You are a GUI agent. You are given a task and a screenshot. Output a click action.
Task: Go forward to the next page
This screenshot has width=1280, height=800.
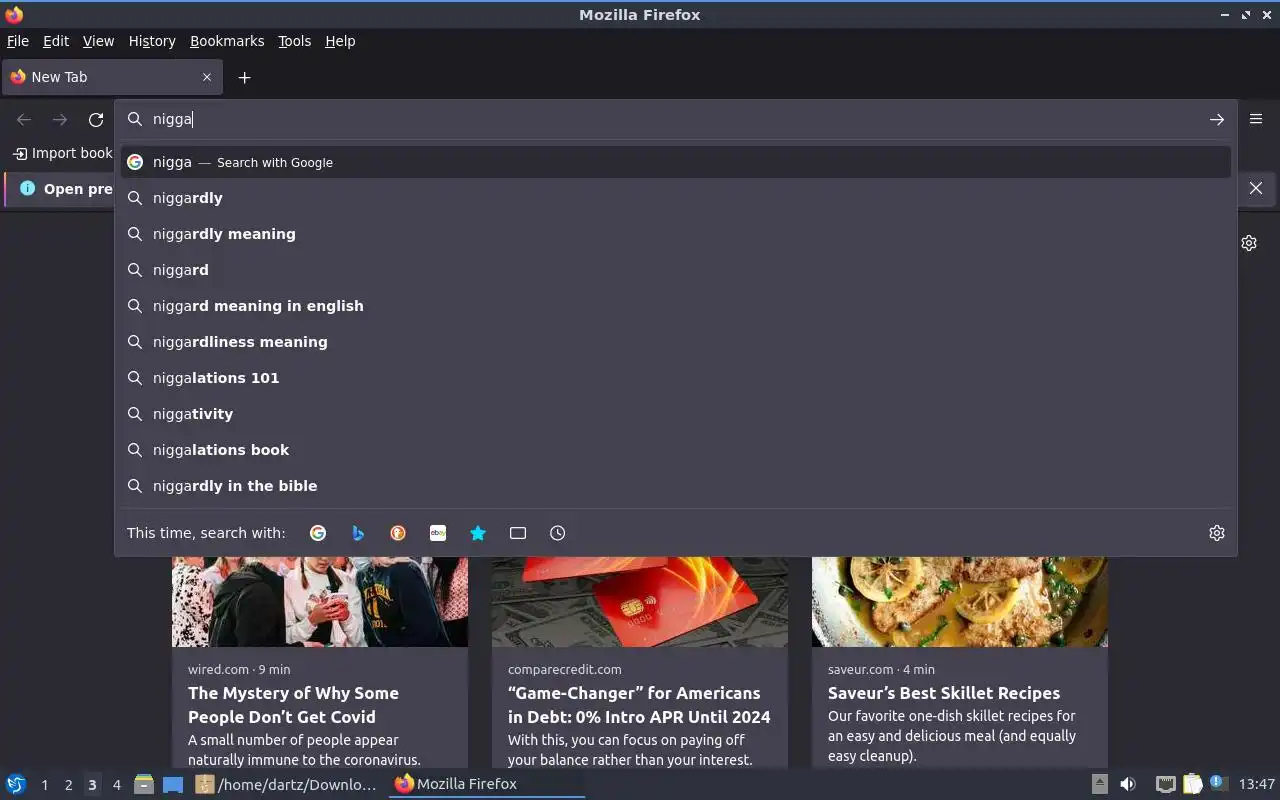click(x=60, y=119)
